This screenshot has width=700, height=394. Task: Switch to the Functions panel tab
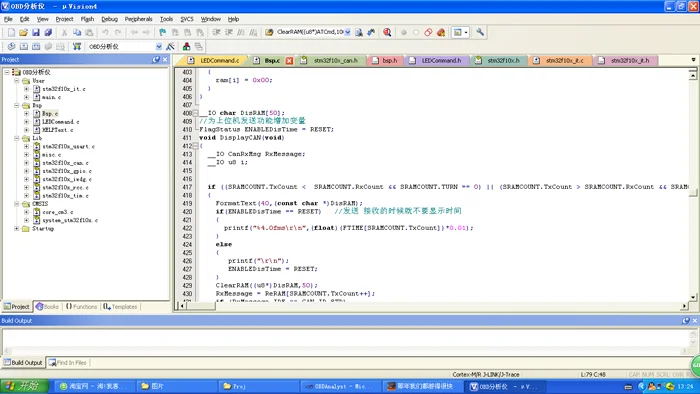click(x=81, y=307)
